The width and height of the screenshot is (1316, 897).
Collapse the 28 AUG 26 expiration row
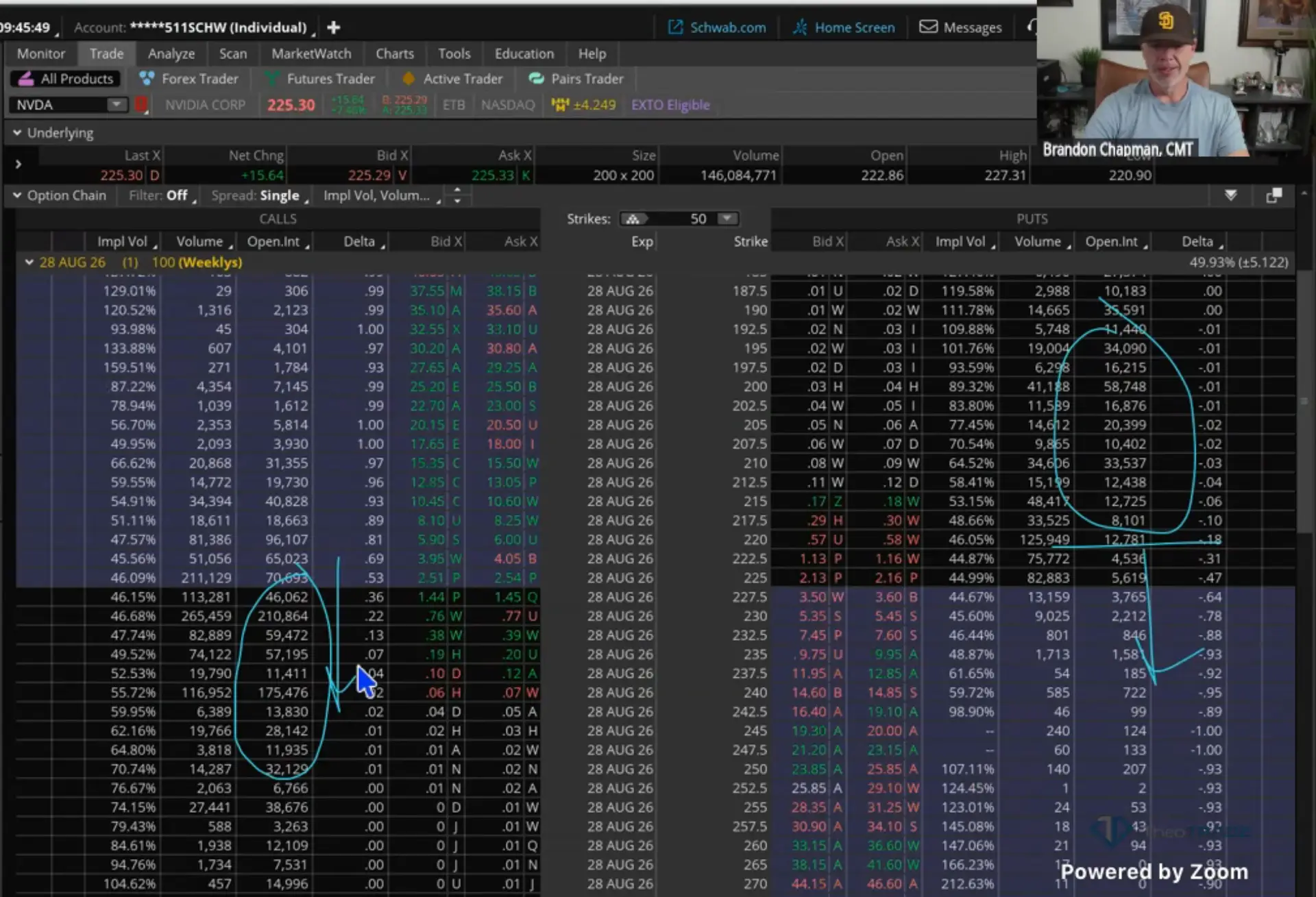(x=29, y=262)
